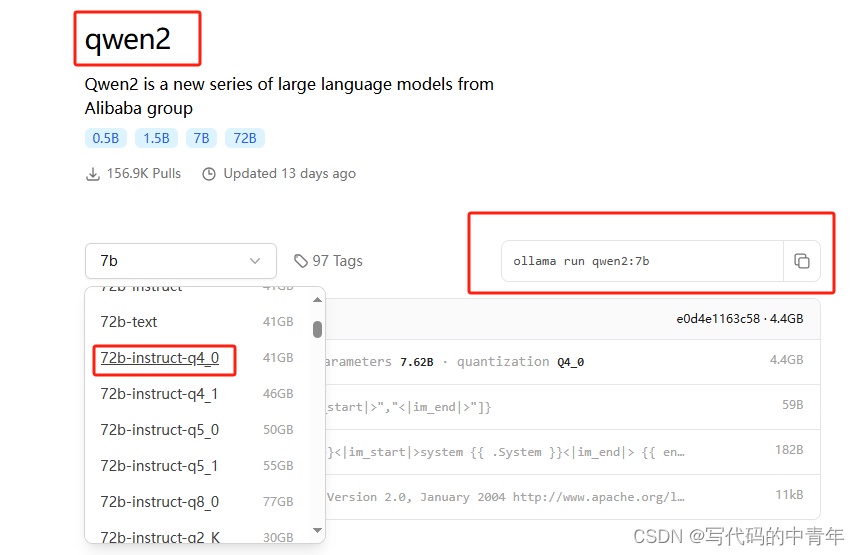The height and width of the screenshot is (555, 860).
Task: Open the parameters 7.62B quantization Q4_0 row
Action: [x=573, y=362]
